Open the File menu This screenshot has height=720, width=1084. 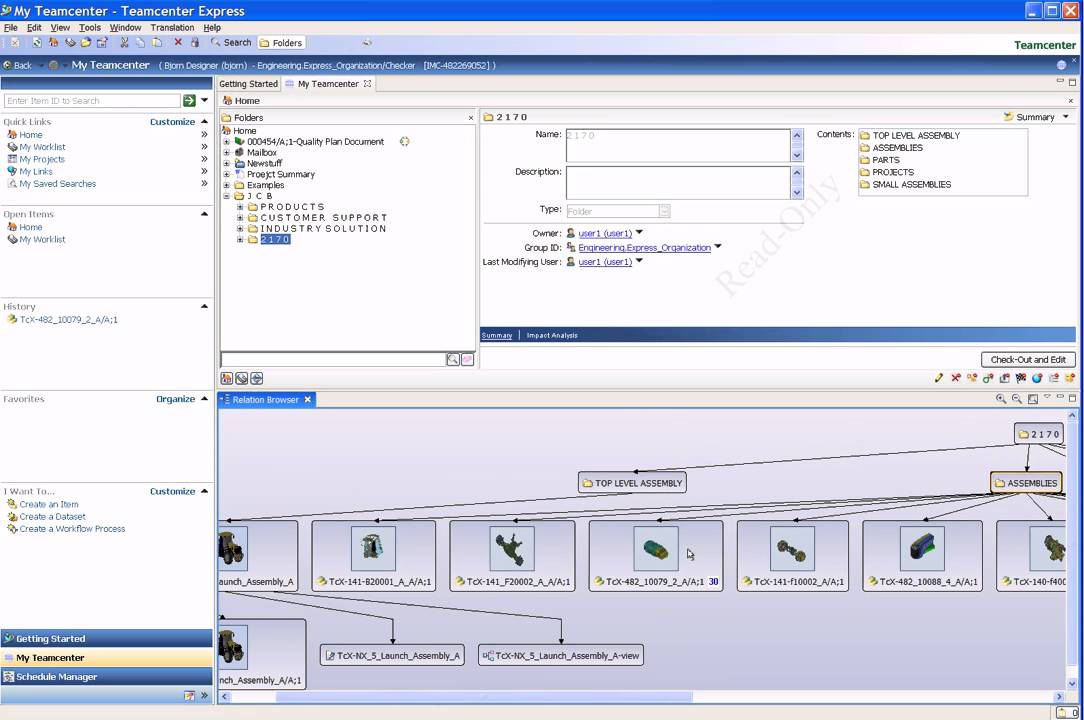[11, 28]
